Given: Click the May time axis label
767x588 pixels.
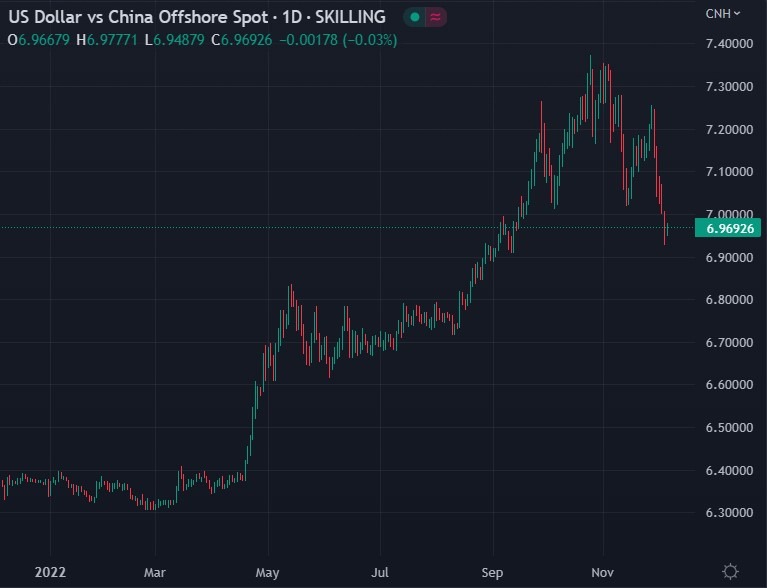Looking at the screenshot, I should point(267,572).
